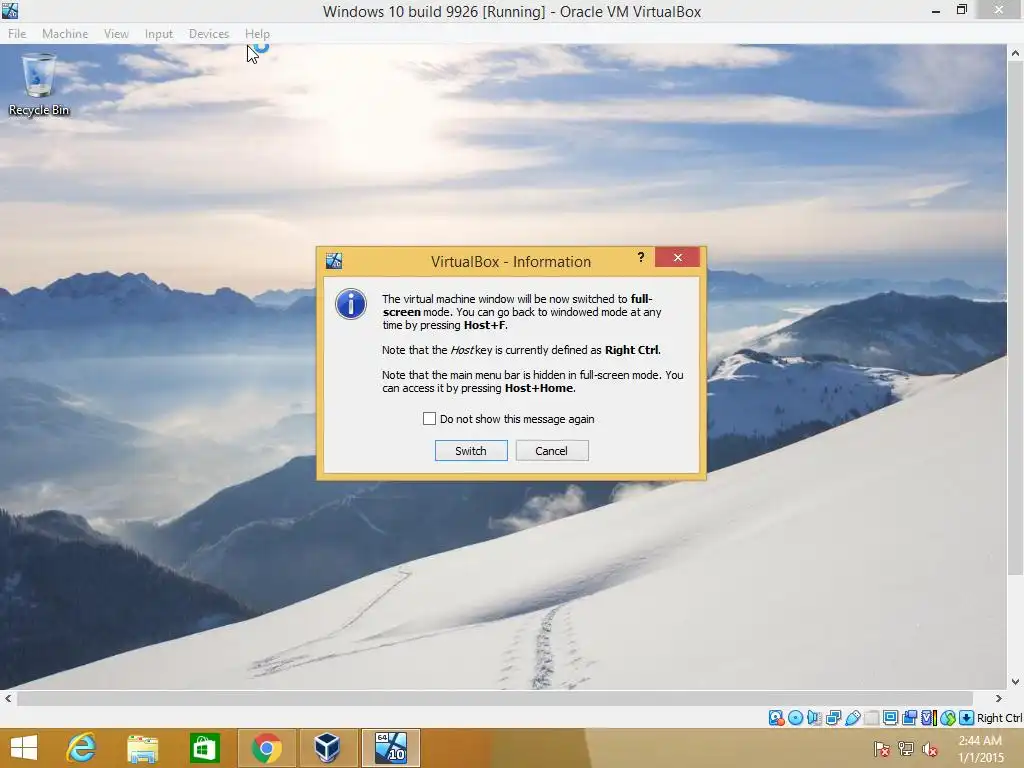Click the blue information icon in dialog
This screenshot has width=1024, height=768.
[x=351, y=304]
